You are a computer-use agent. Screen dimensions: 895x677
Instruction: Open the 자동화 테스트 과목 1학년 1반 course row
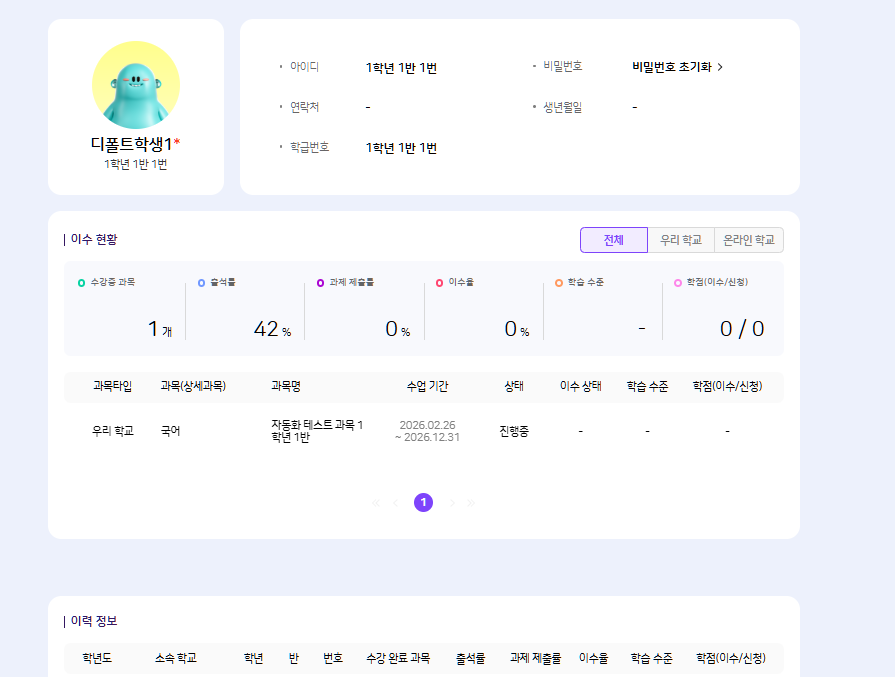click(316, 431)
